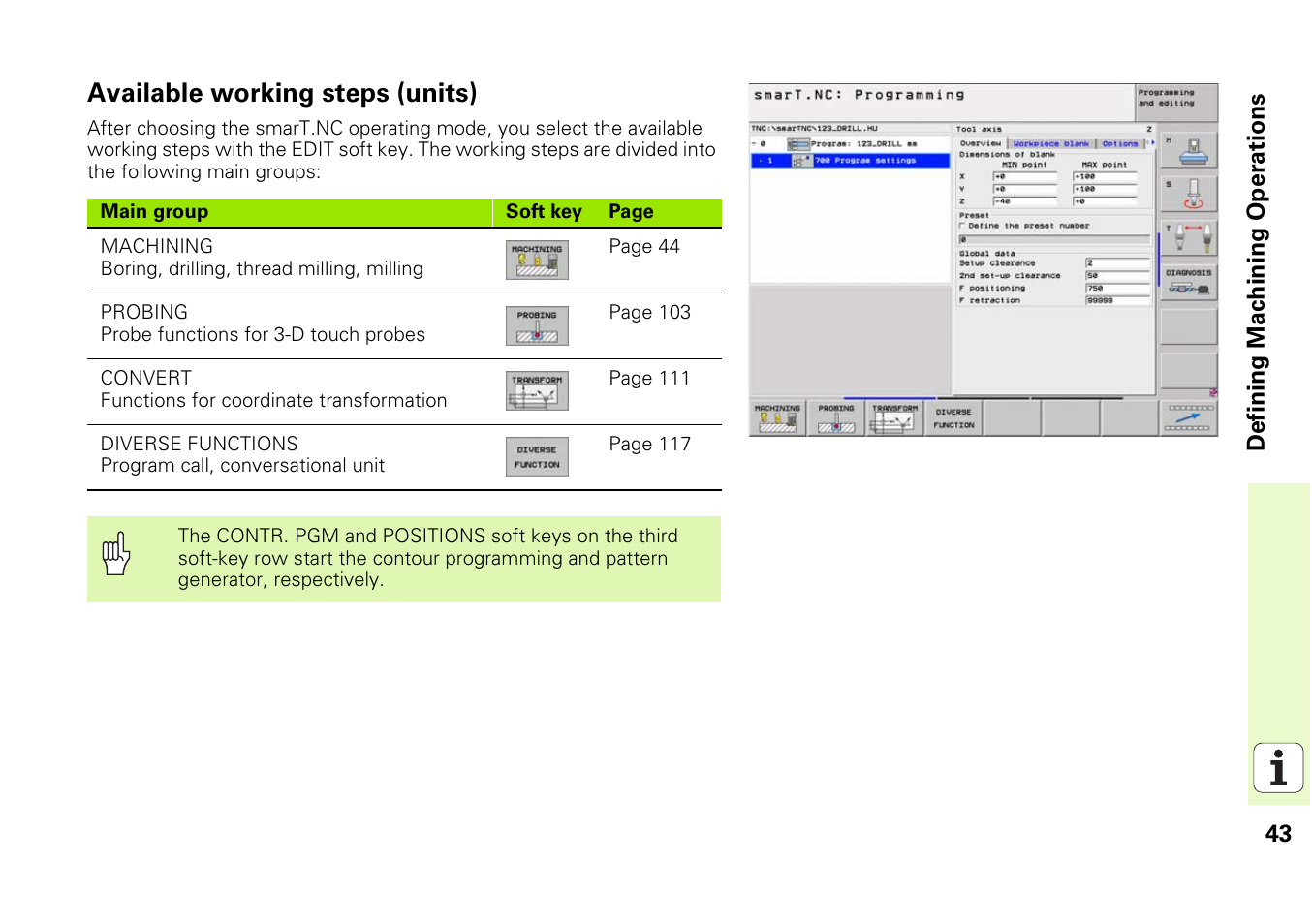Viewport: 1312px width, 924px height.
Task: Click the T tool change soft key
Action: (1189, 237)
